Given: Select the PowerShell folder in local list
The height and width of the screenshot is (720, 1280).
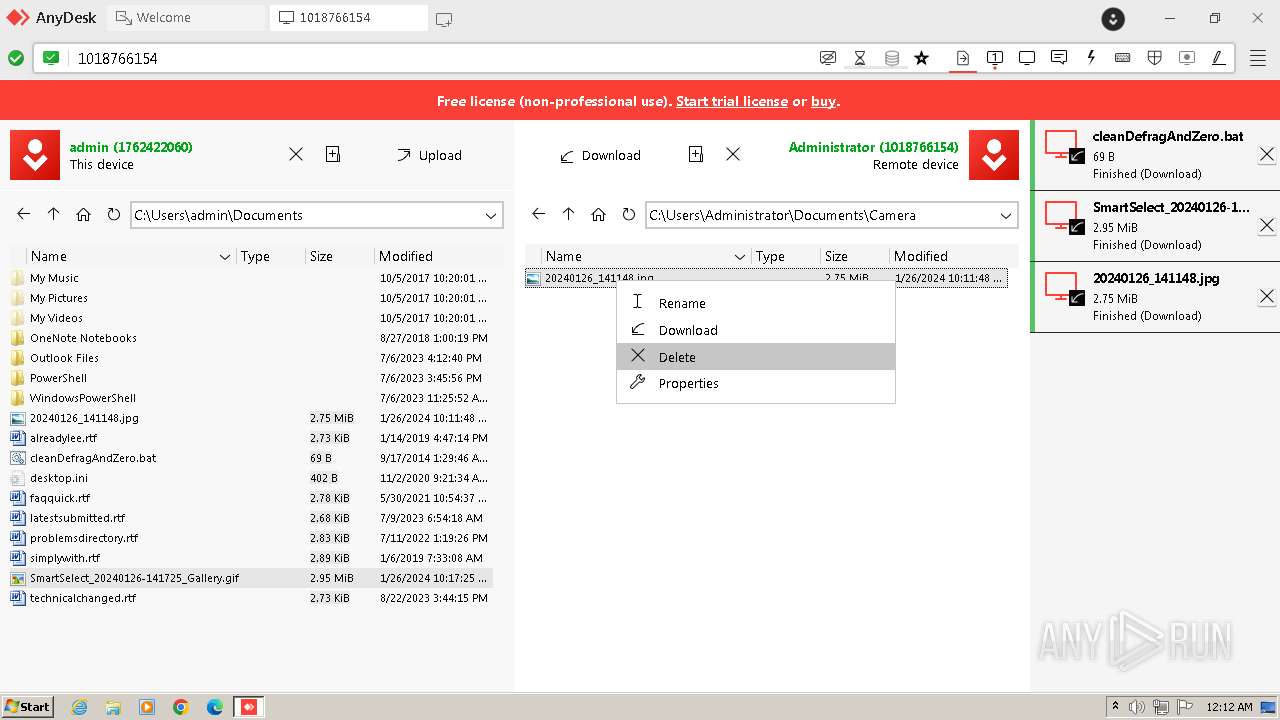Looking at the screenshot, I should pos(250,378).
